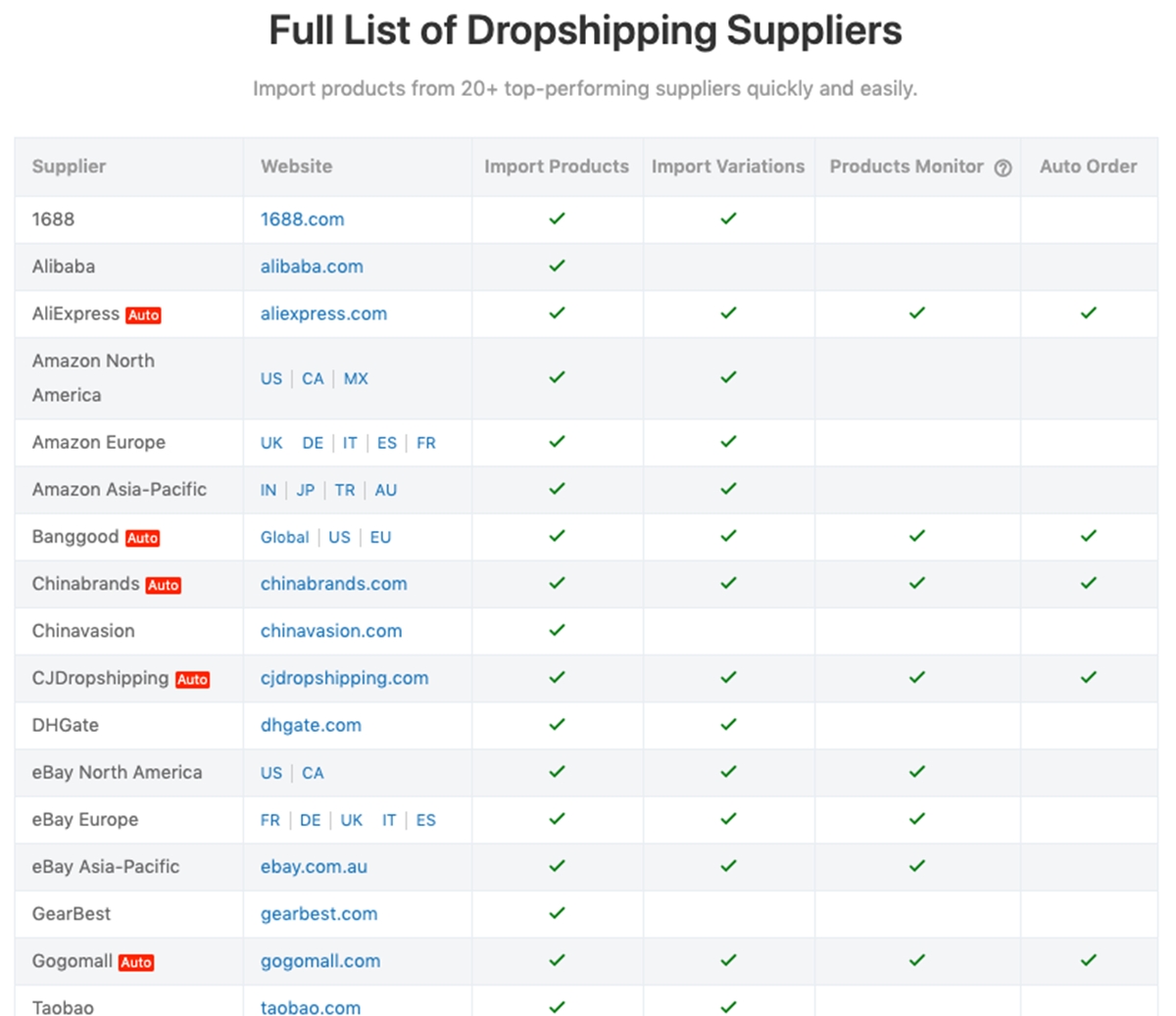1176x1016 pixels.
Task: Click the Auto badge next to CJDropshipping
Action: [x=192, y=679]
